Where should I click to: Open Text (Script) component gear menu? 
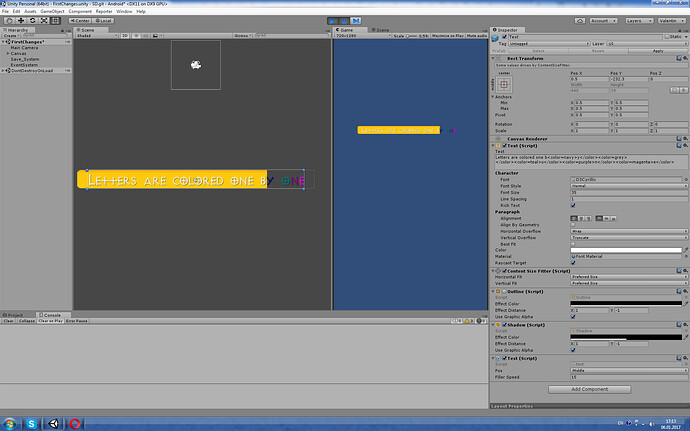(x=685, y=145)
